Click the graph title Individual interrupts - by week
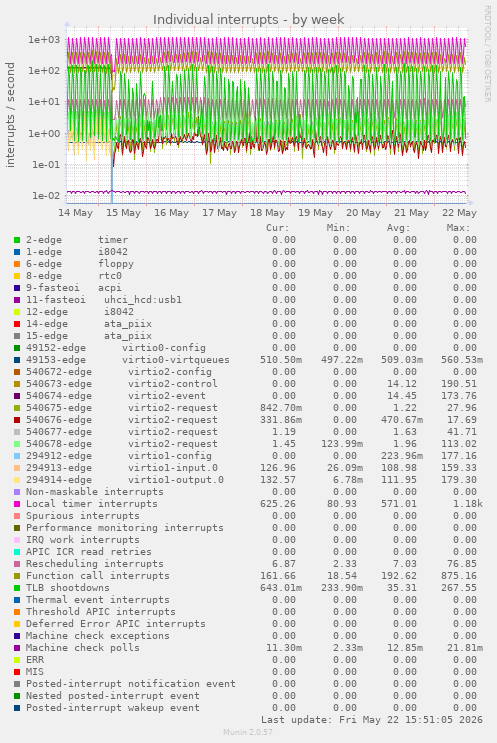Viewport: 497px width, 743px height. (x=248, y=19)
